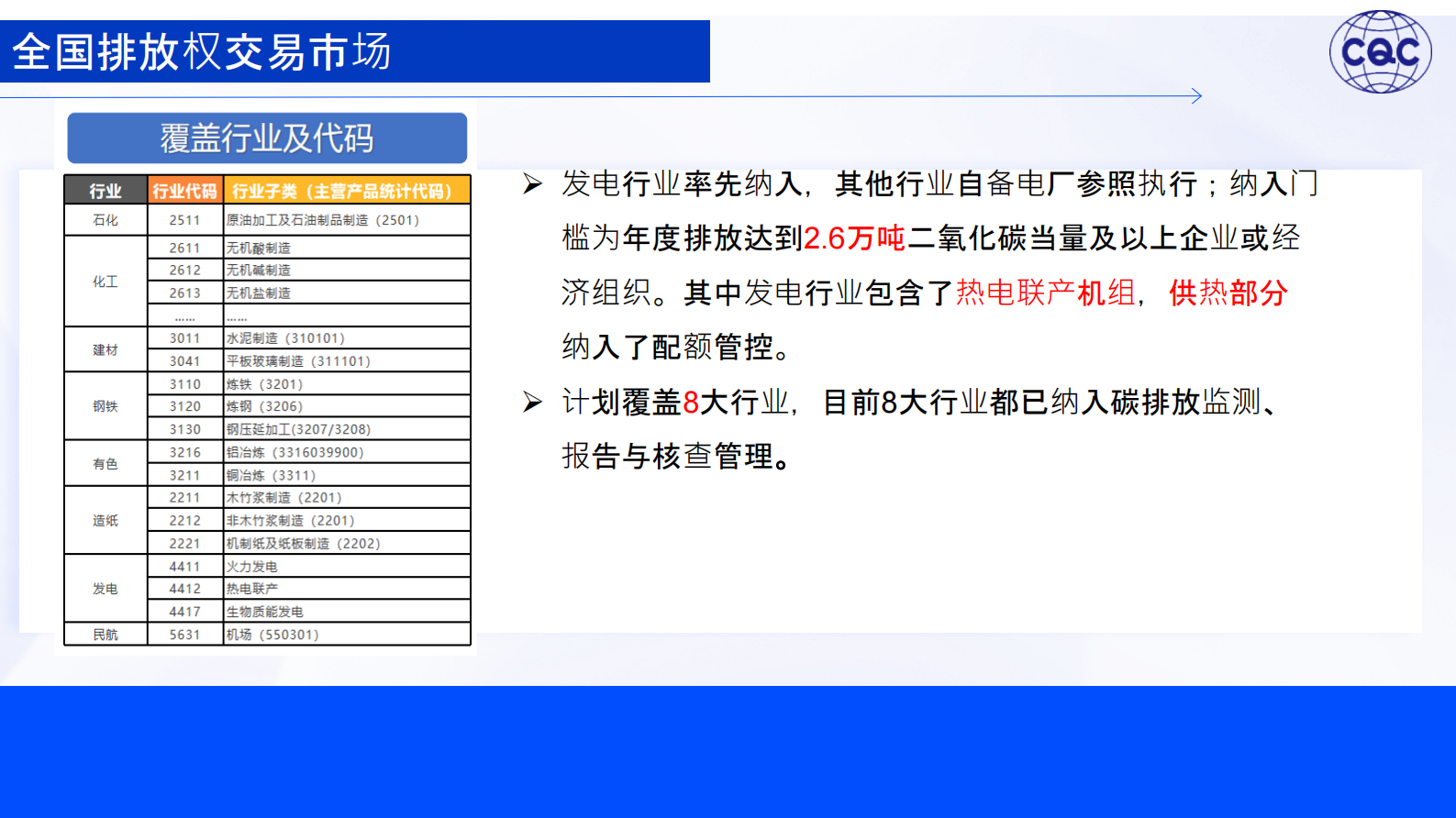Select the 无机盐制造 cell
The image size is (1456, 818).
[347, 293]
